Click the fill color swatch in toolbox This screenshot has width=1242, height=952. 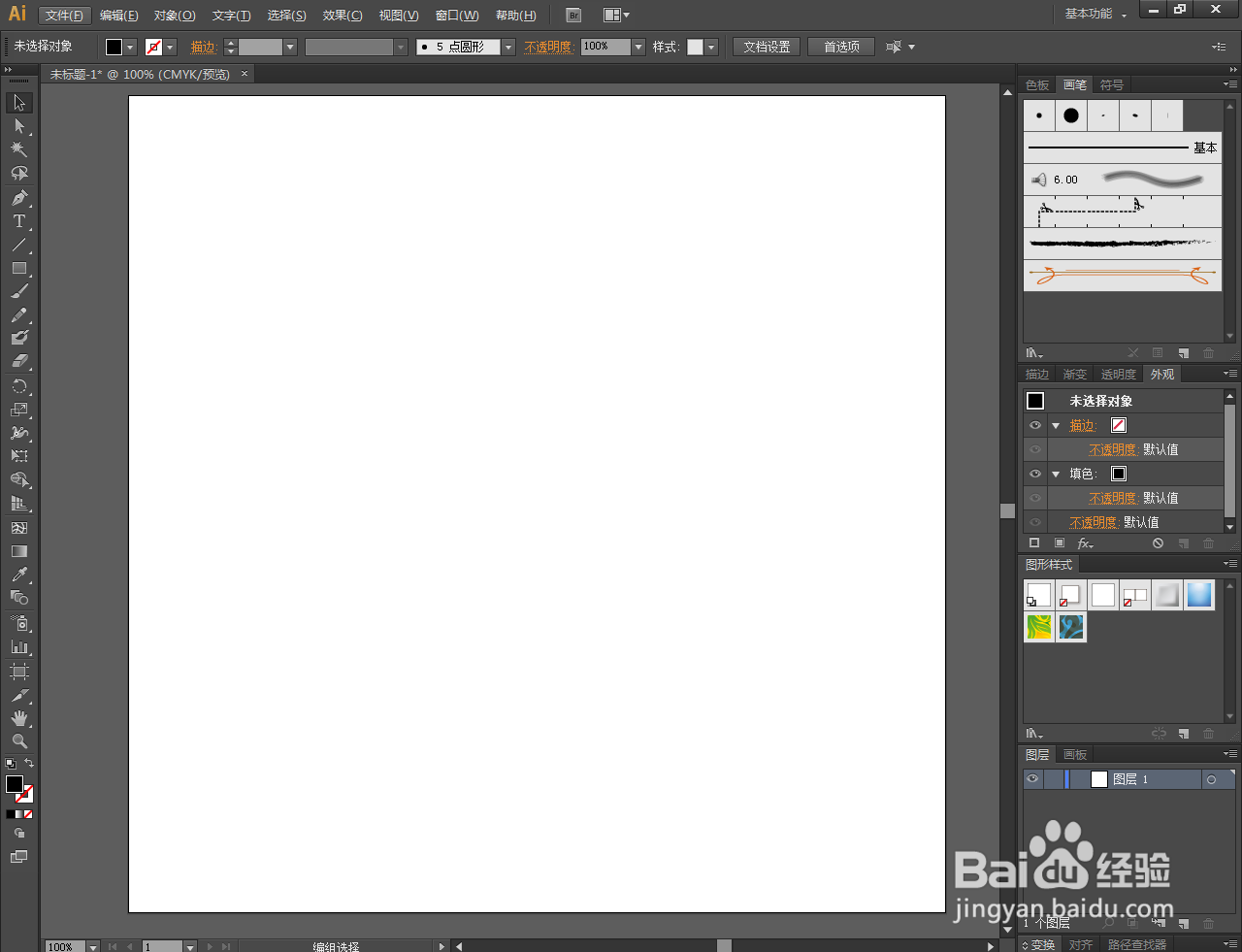15,784
